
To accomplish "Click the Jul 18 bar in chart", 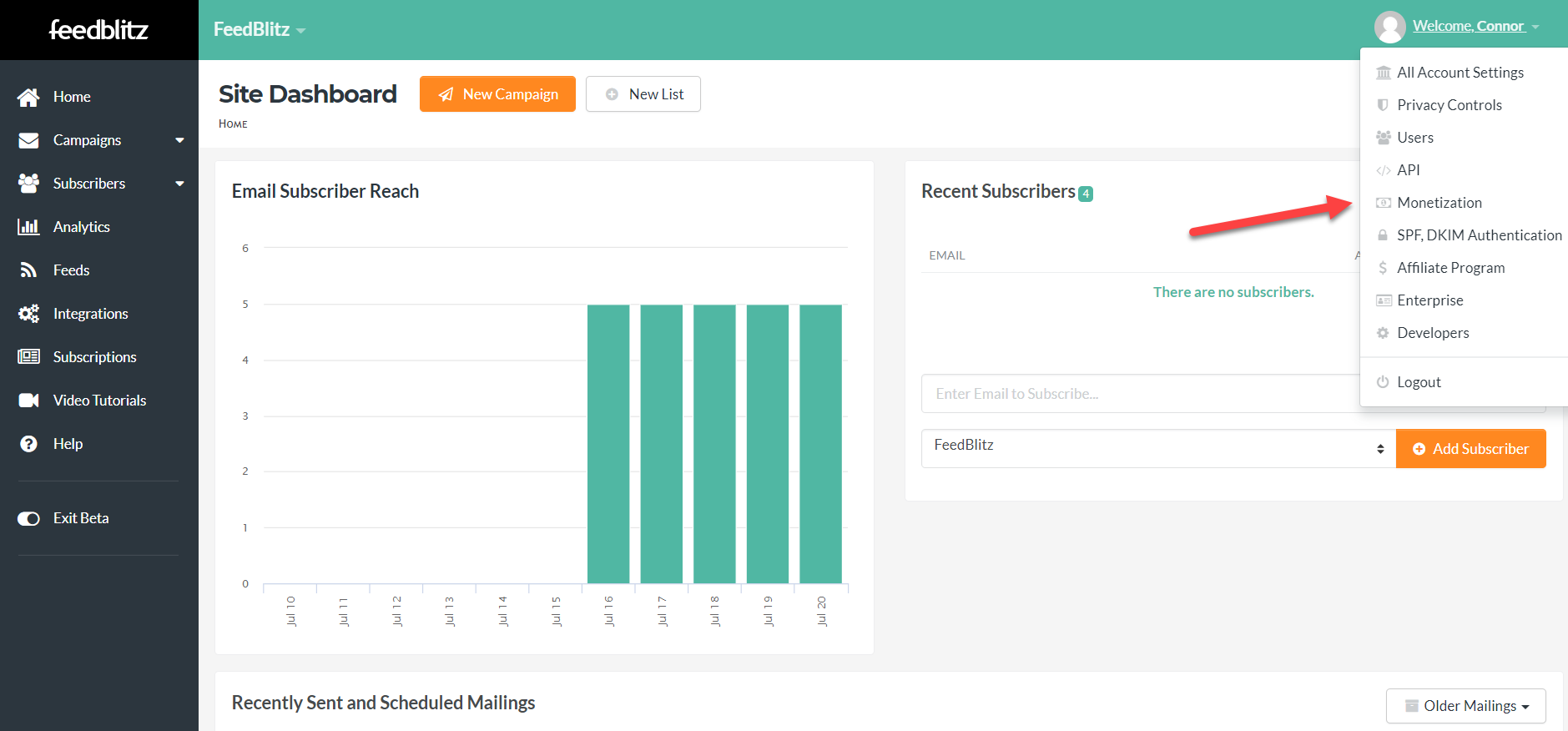I will click(x=714, y=444).
